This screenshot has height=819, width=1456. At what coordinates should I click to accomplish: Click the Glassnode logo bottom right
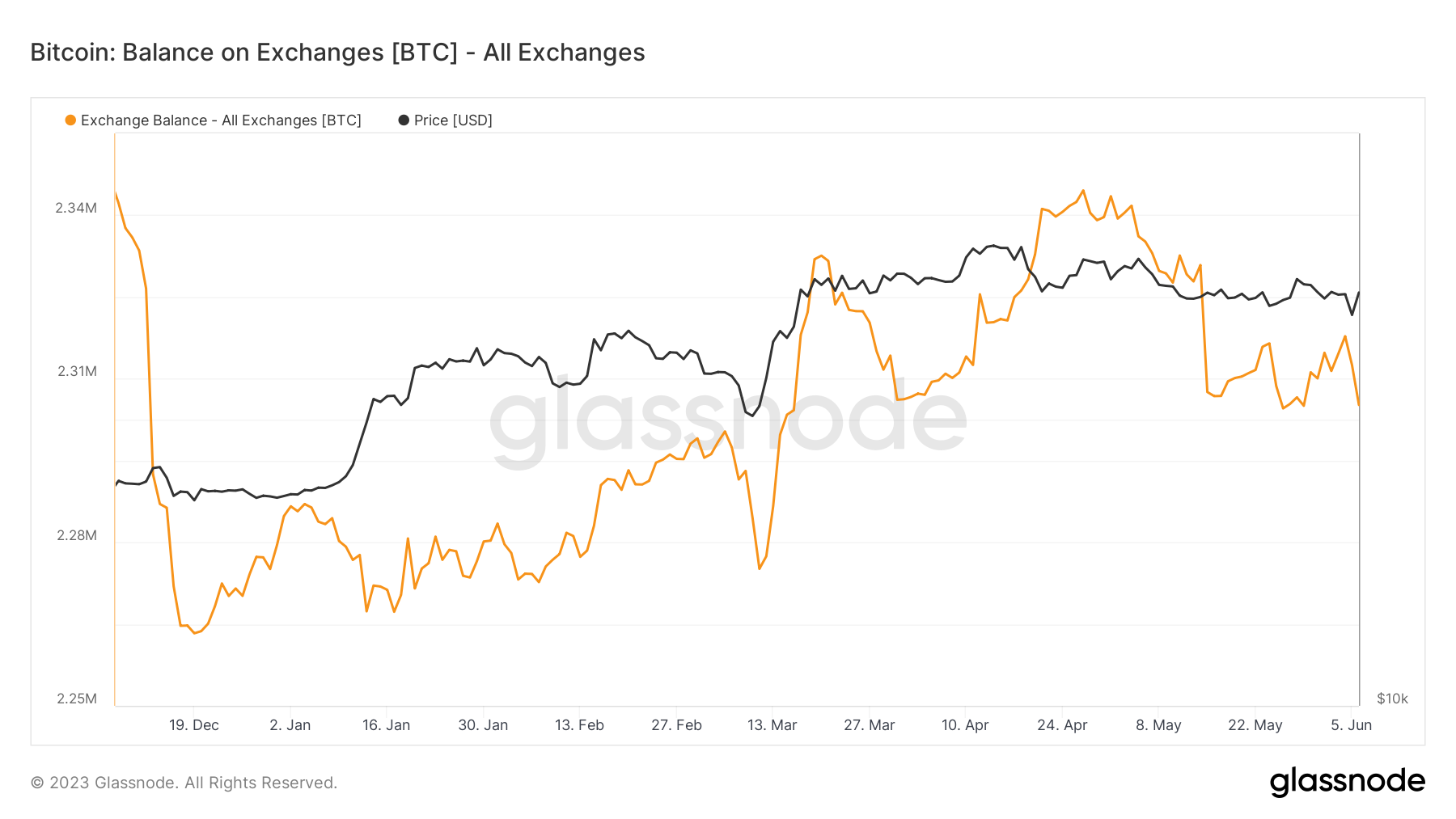[x=1347, y=782]
